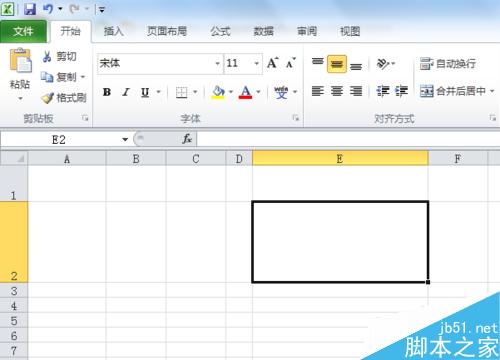Screen dimensions: 500x360
Task: Open the 文件 (File) tab
Action: pos(23,31)
